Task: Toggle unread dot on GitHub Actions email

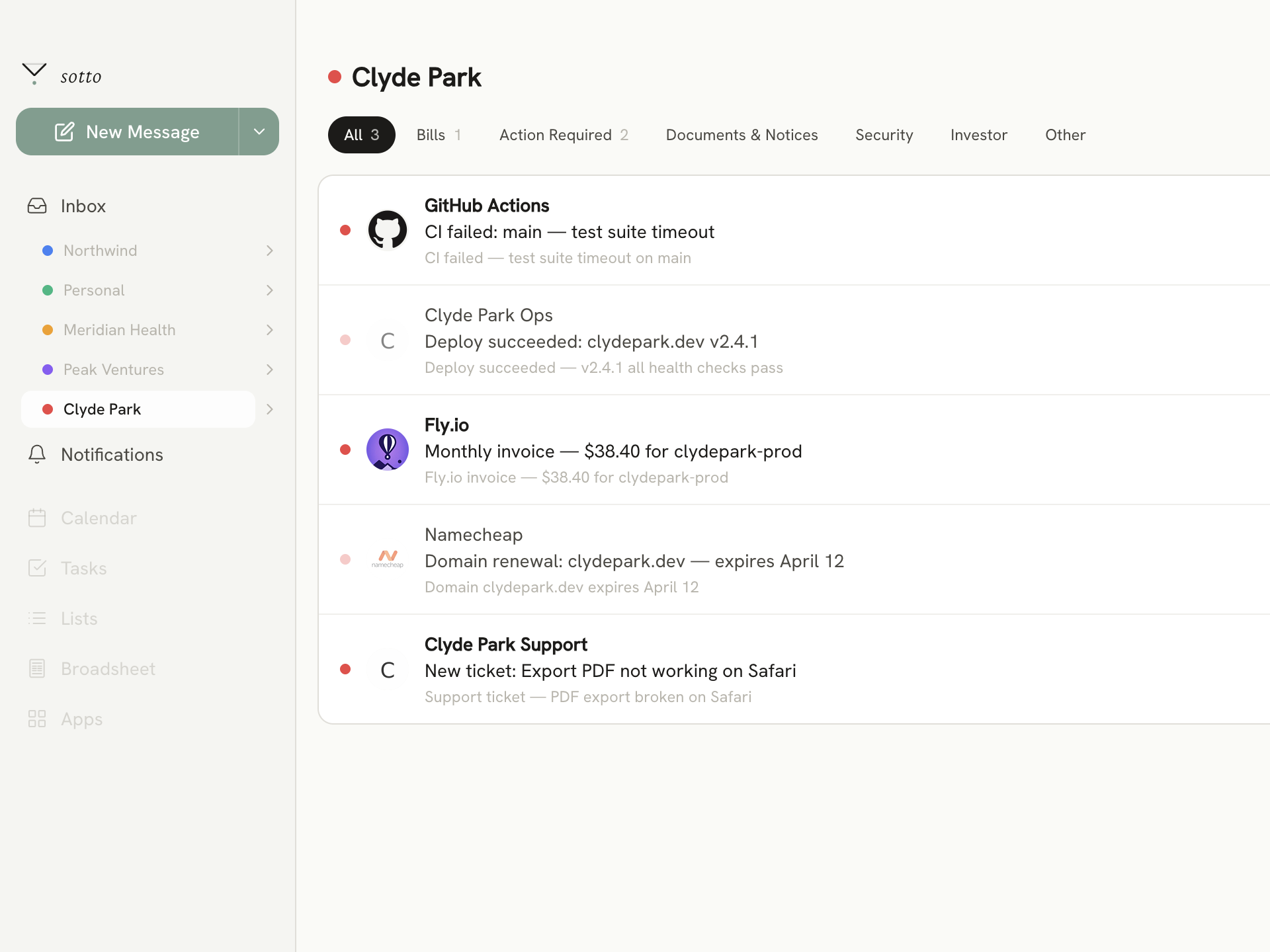Action: 345,230
